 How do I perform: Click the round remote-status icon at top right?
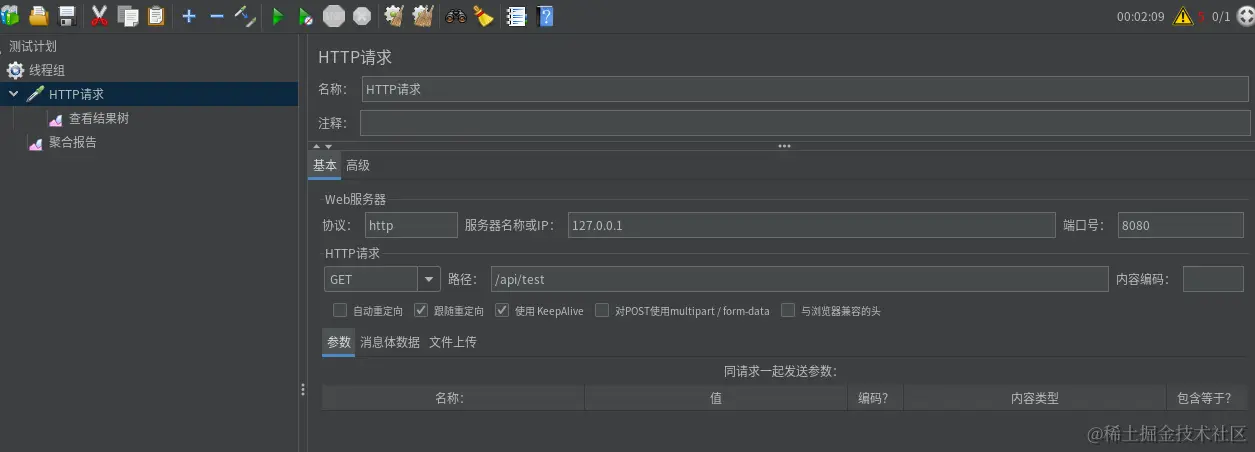1245,16
